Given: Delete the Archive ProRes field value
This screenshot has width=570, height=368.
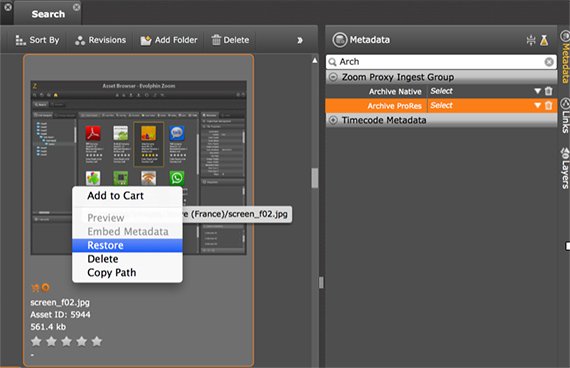Looking at the screenshot, I should coord(549,105).
